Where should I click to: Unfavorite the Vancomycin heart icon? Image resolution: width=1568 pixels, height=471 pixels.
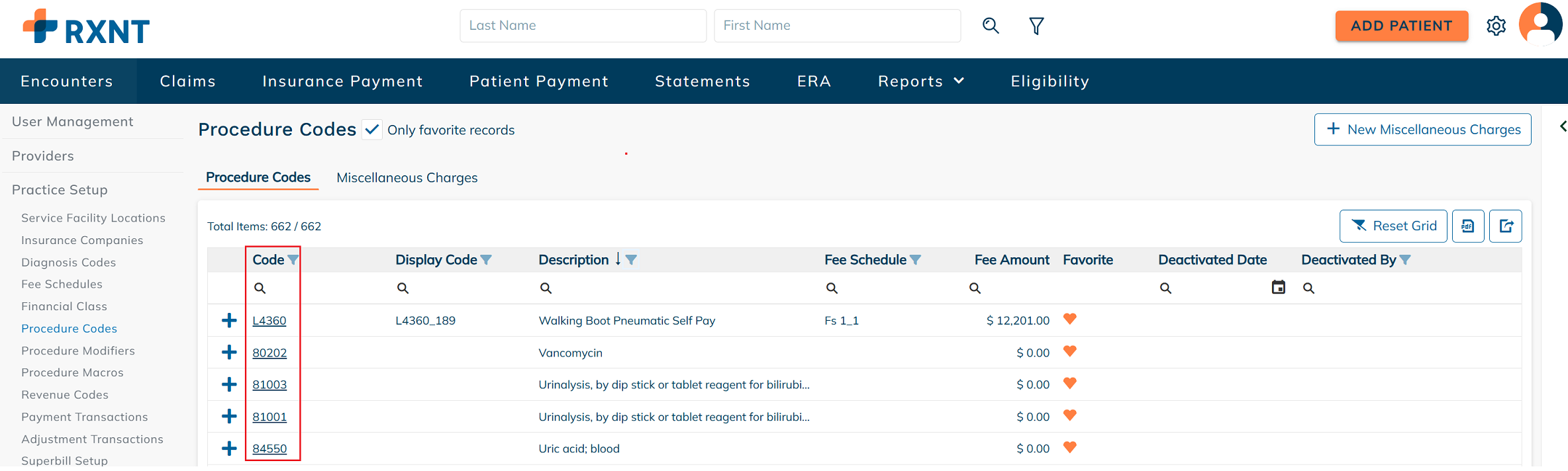[1069, 351]
